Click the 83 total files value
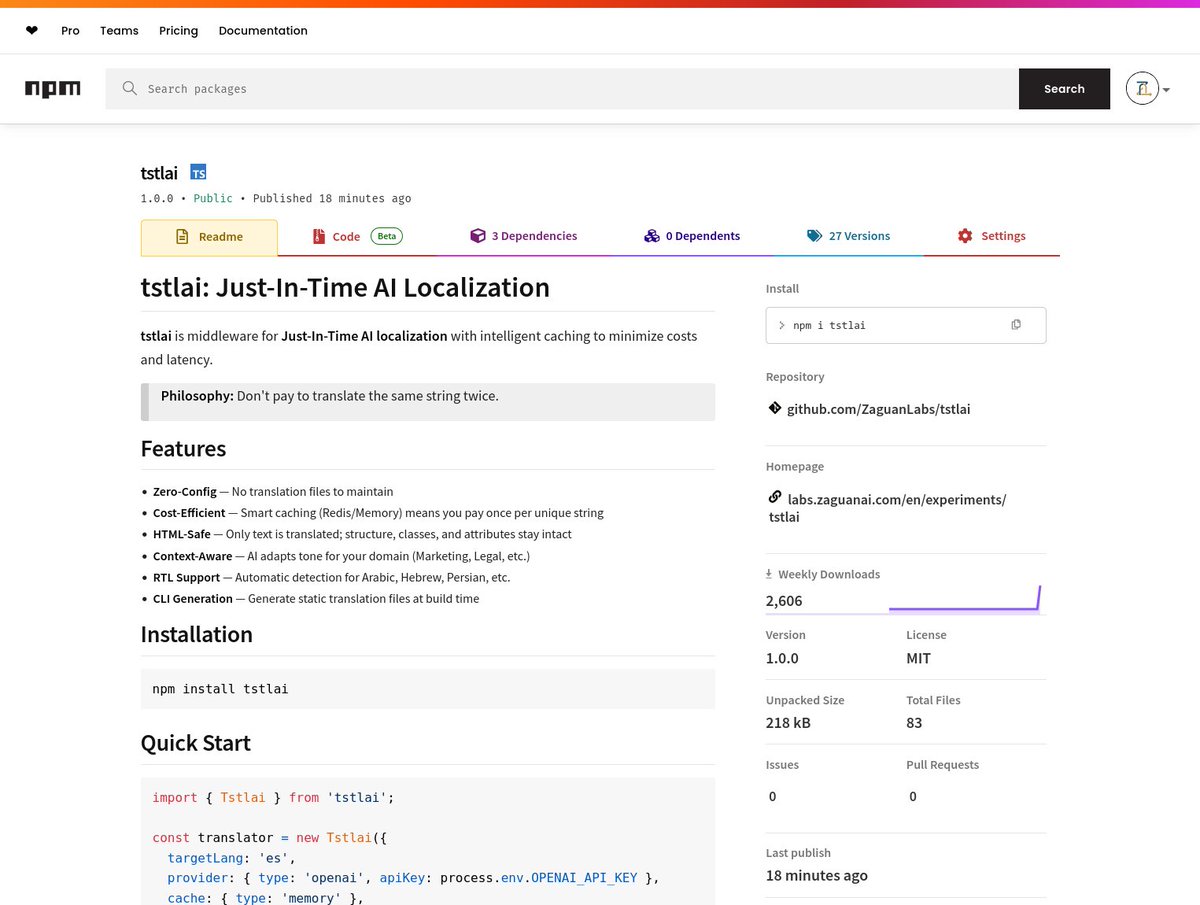This screenshot has height=905, width=1200. click(914, 723)
